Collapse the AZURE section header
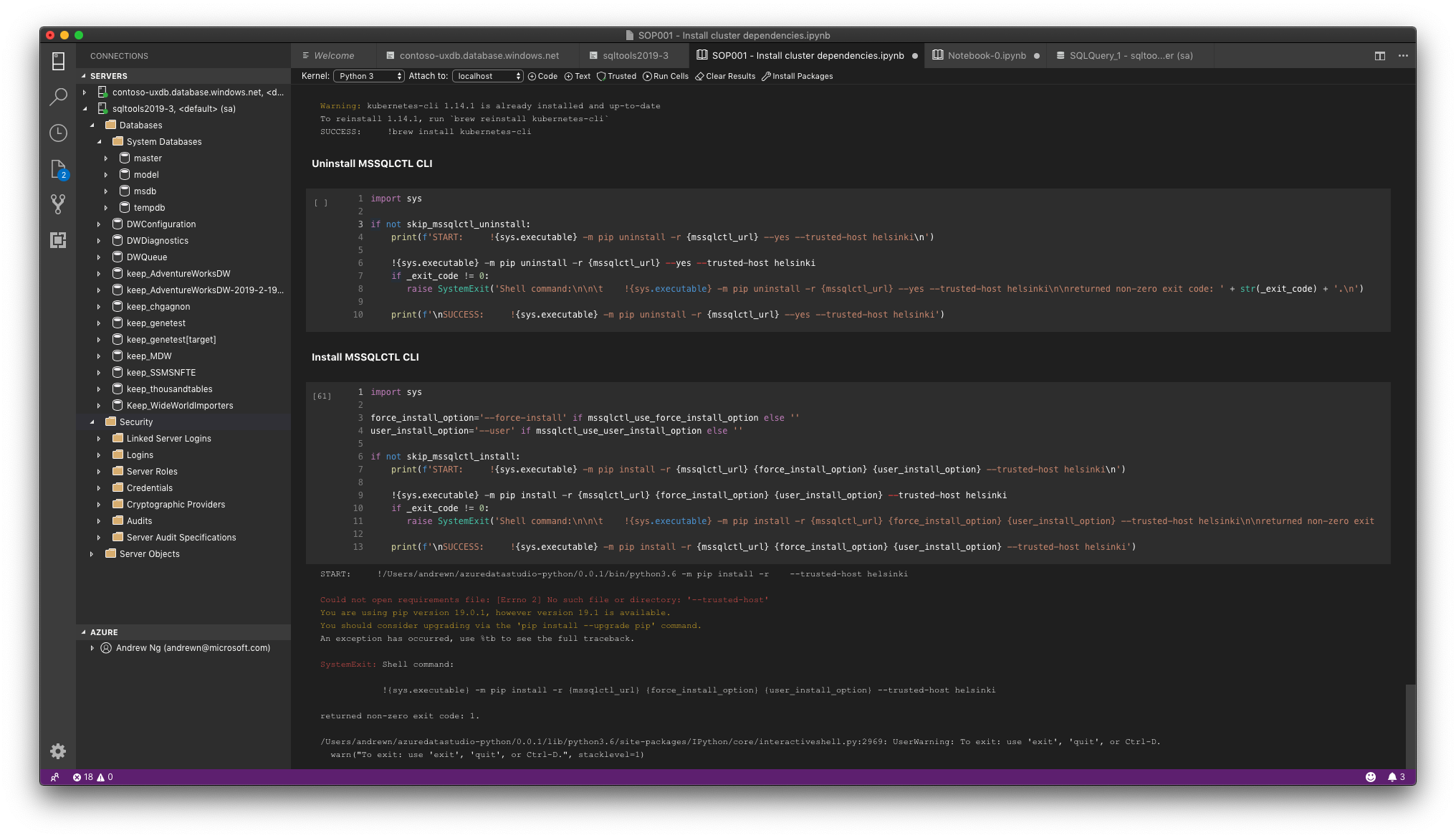The width and height of the screenshot is (1456, 838). coord(183,632)
